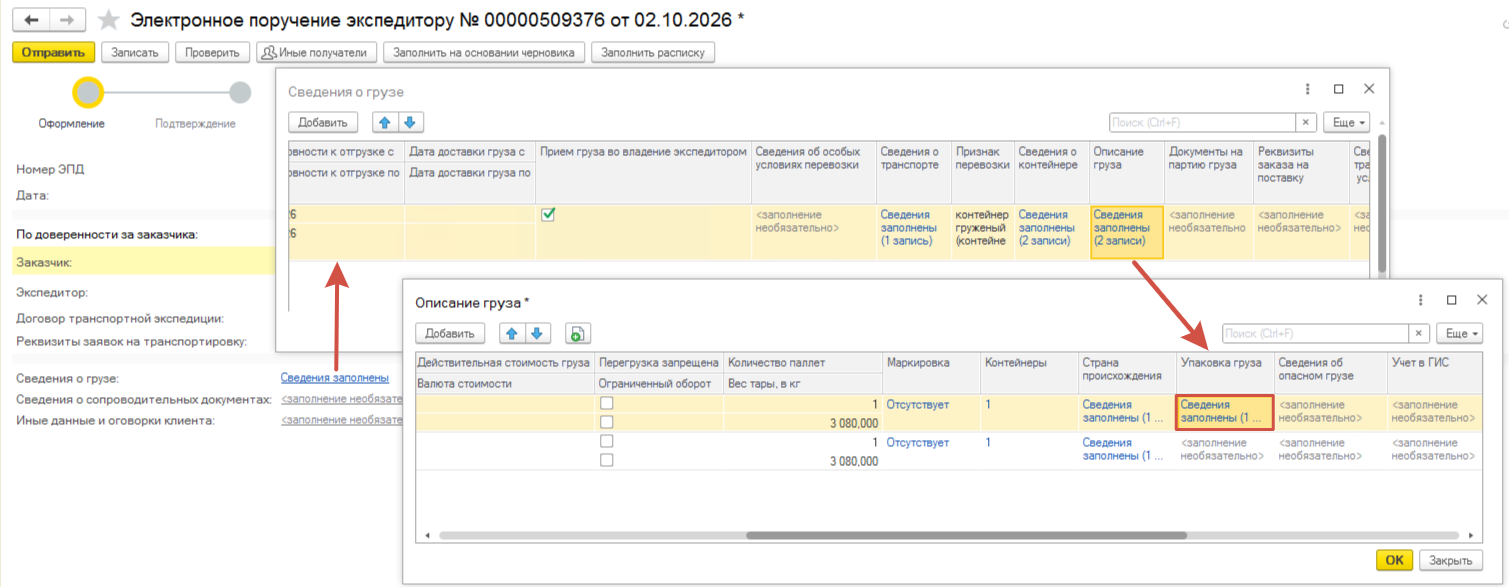
Task: Clear the search box in Сведения о грузе
Action: click(x=1306, y=122)
